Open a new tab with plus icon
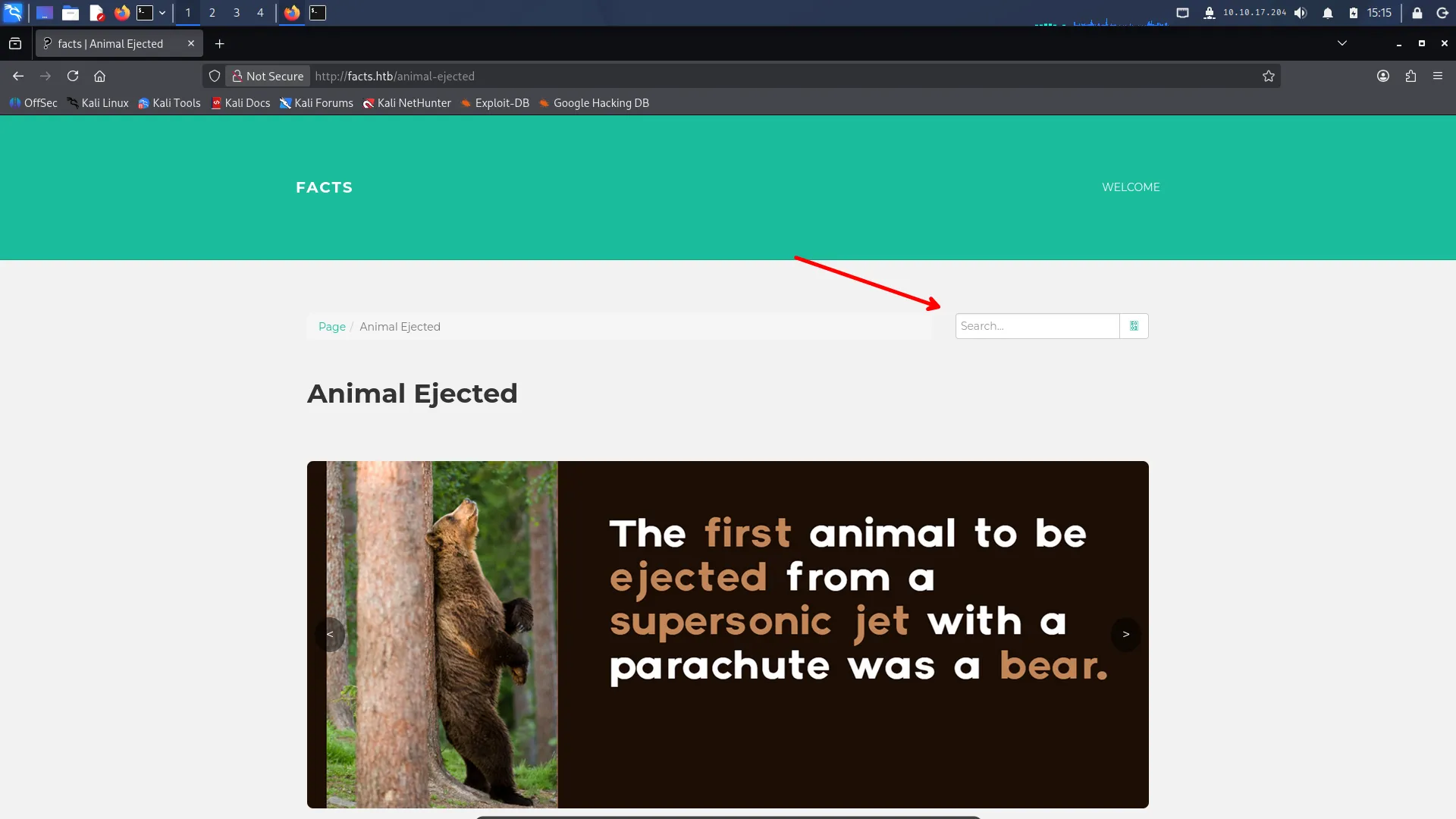 [x=220, y=44]
